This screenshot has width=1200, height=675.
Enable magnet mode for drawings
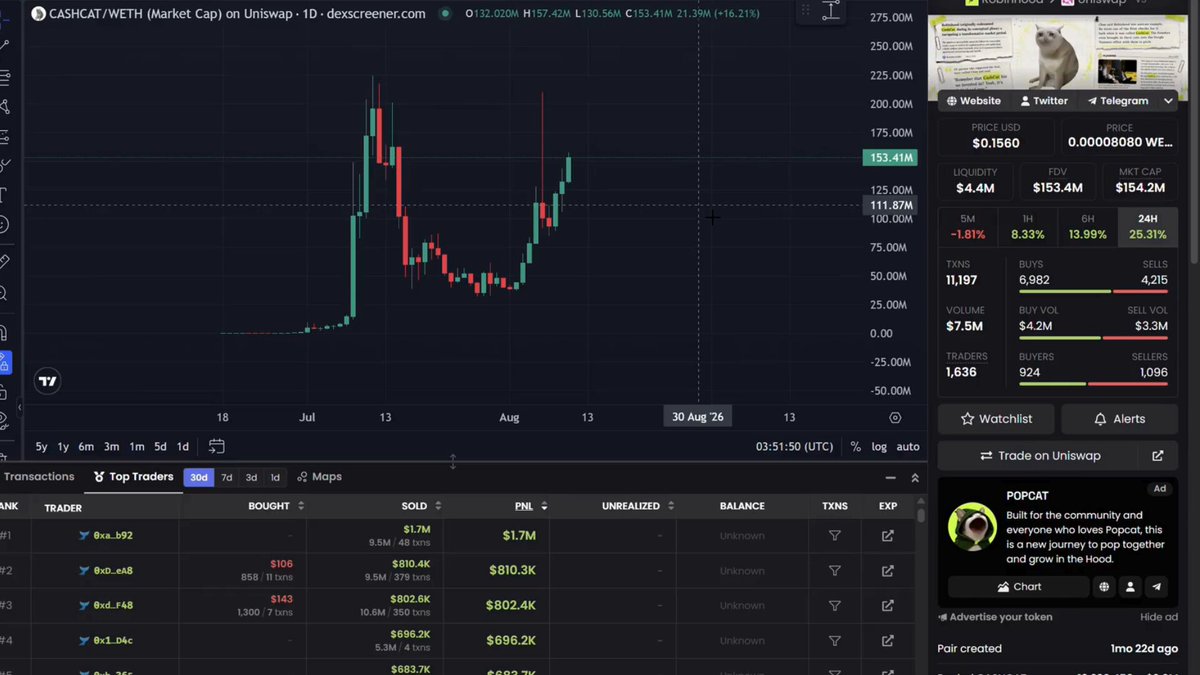coord(4,331)
